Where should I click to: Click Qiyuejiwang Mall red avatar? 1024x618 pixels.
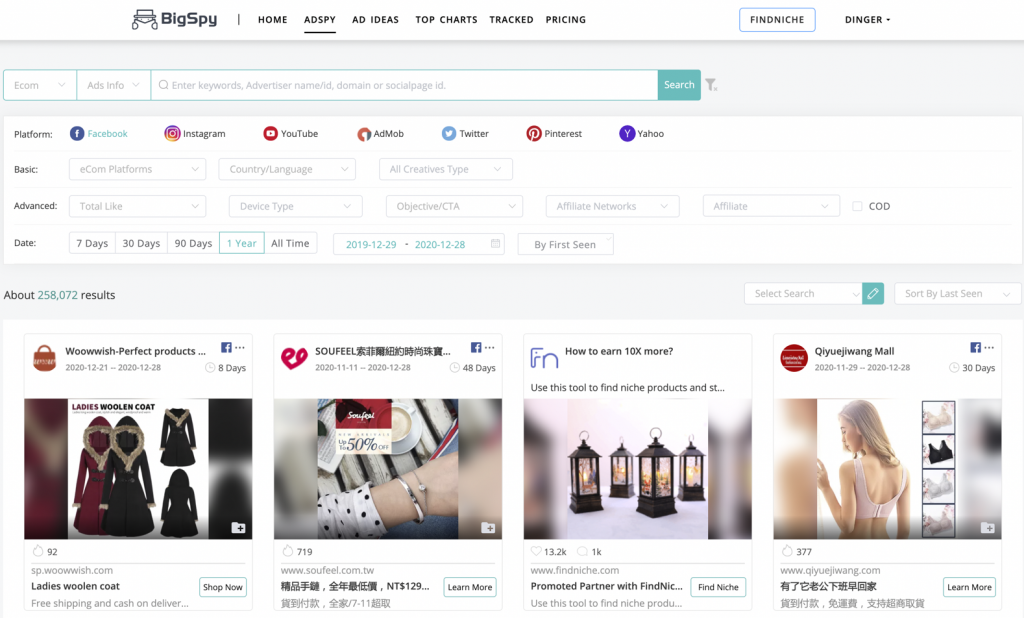794,358
